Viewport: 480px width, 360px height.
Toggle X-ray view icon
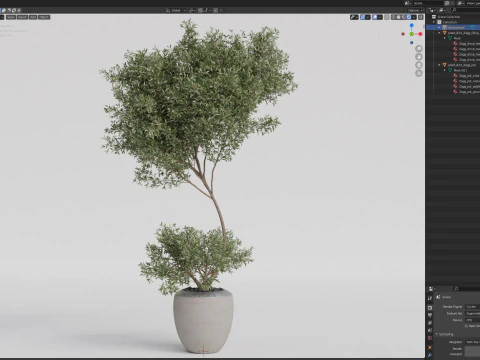(387, 17)
